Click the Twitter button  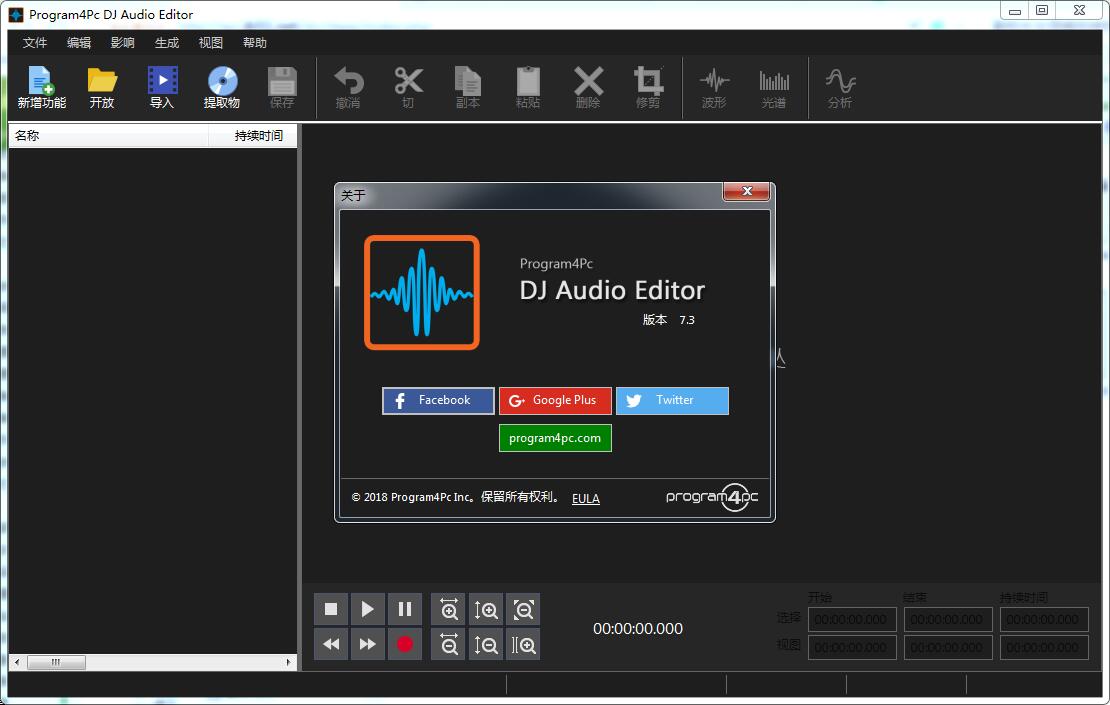(672, 401)
